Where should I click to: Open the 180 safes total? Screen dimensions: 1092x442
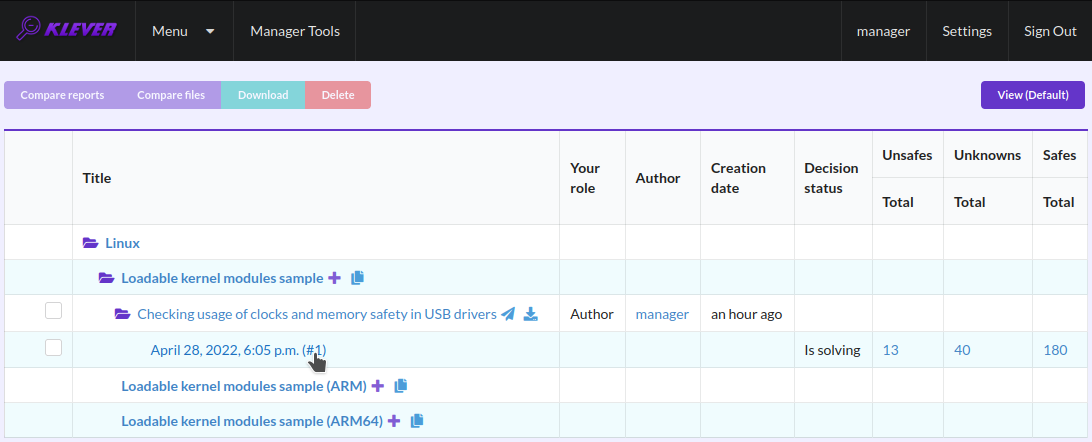[1055, 350]
